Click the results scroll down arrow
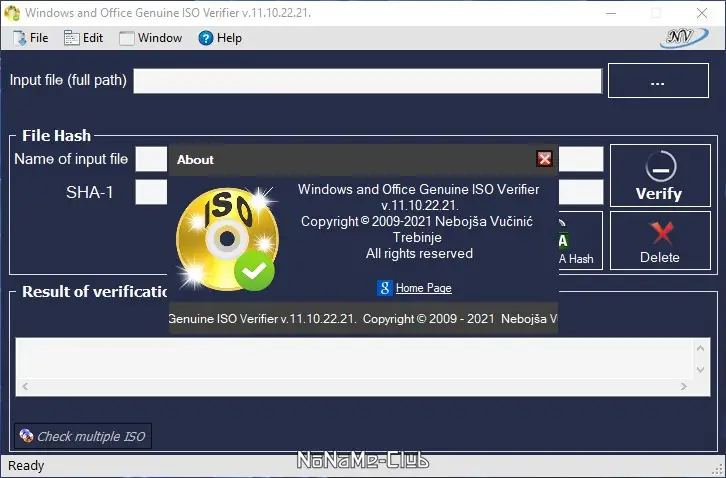The height and width of the screenshot is (478, 726). tap(700, 370)
